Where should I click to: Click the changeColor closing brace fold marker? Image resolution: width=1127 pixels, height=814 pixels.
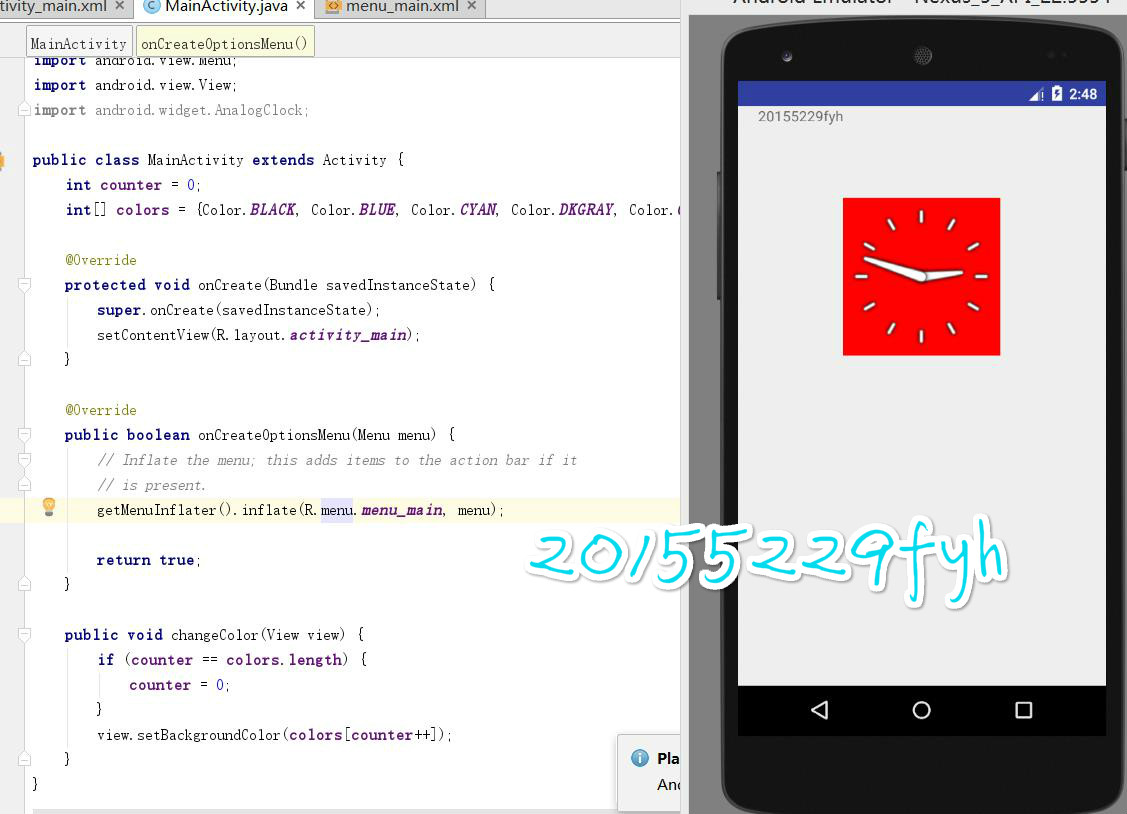point(24,759)
